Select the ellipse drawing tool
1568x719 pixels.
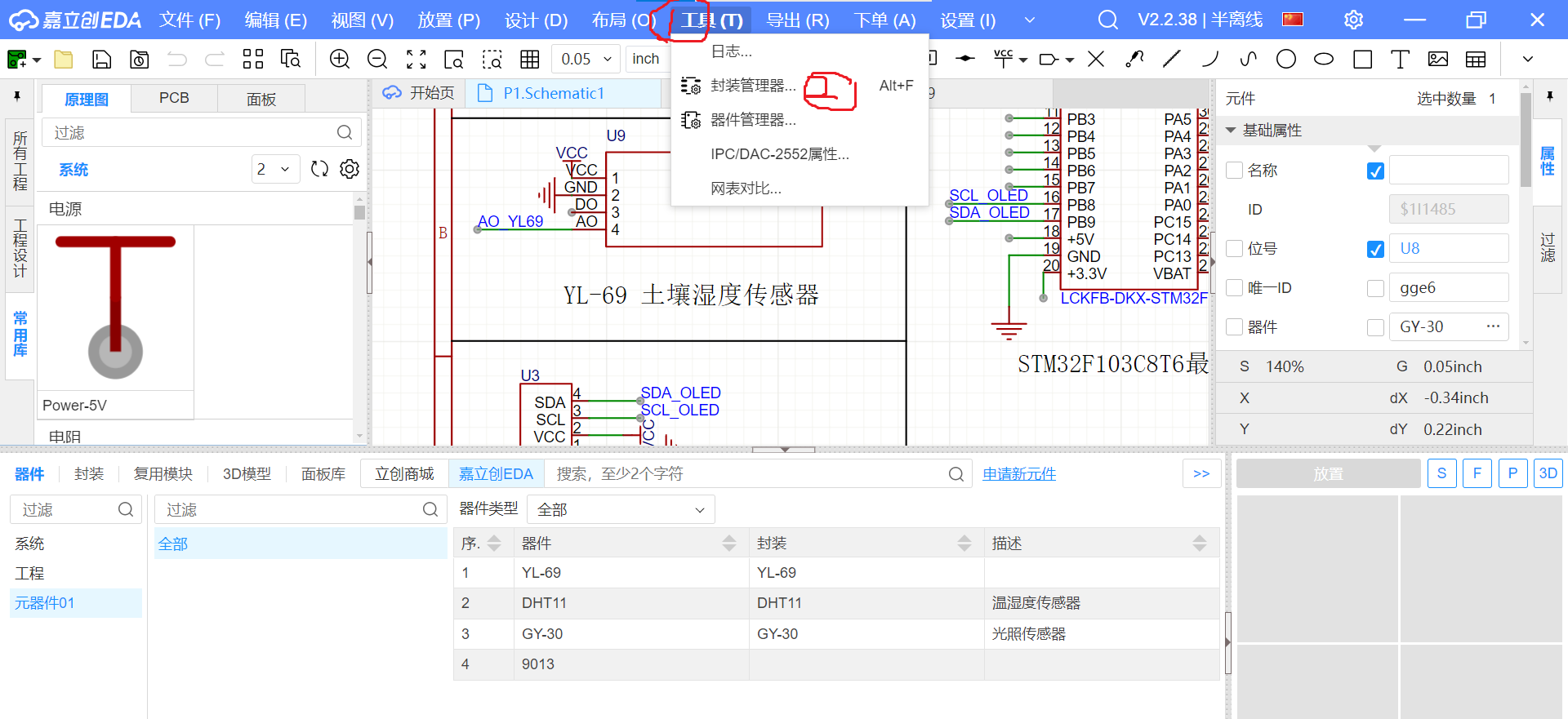coord(1324,59)
